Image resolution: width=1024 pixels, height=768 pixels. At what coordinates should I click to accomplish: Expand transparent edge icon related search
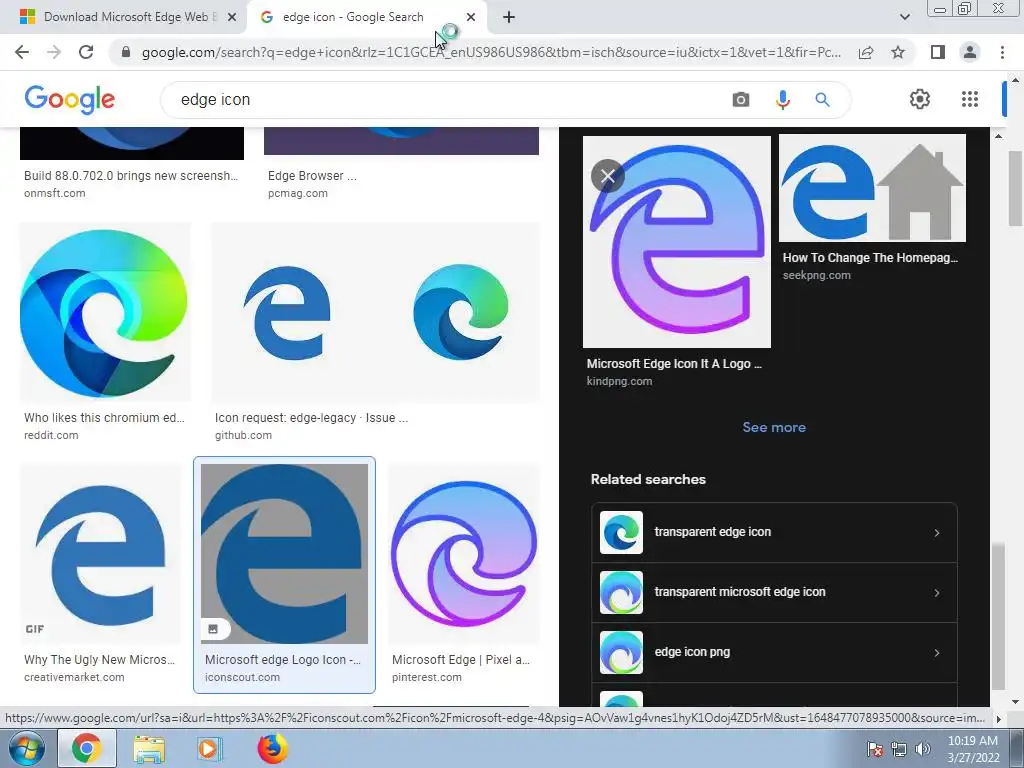tap(774, 532)
